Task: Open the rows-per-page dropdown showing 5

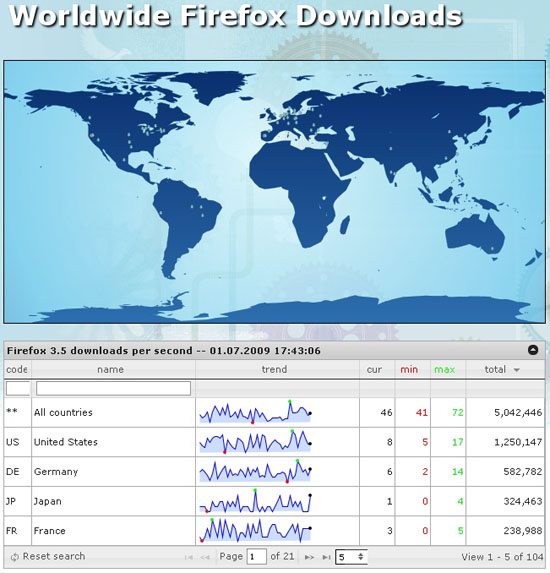Action: click(351, 557)
